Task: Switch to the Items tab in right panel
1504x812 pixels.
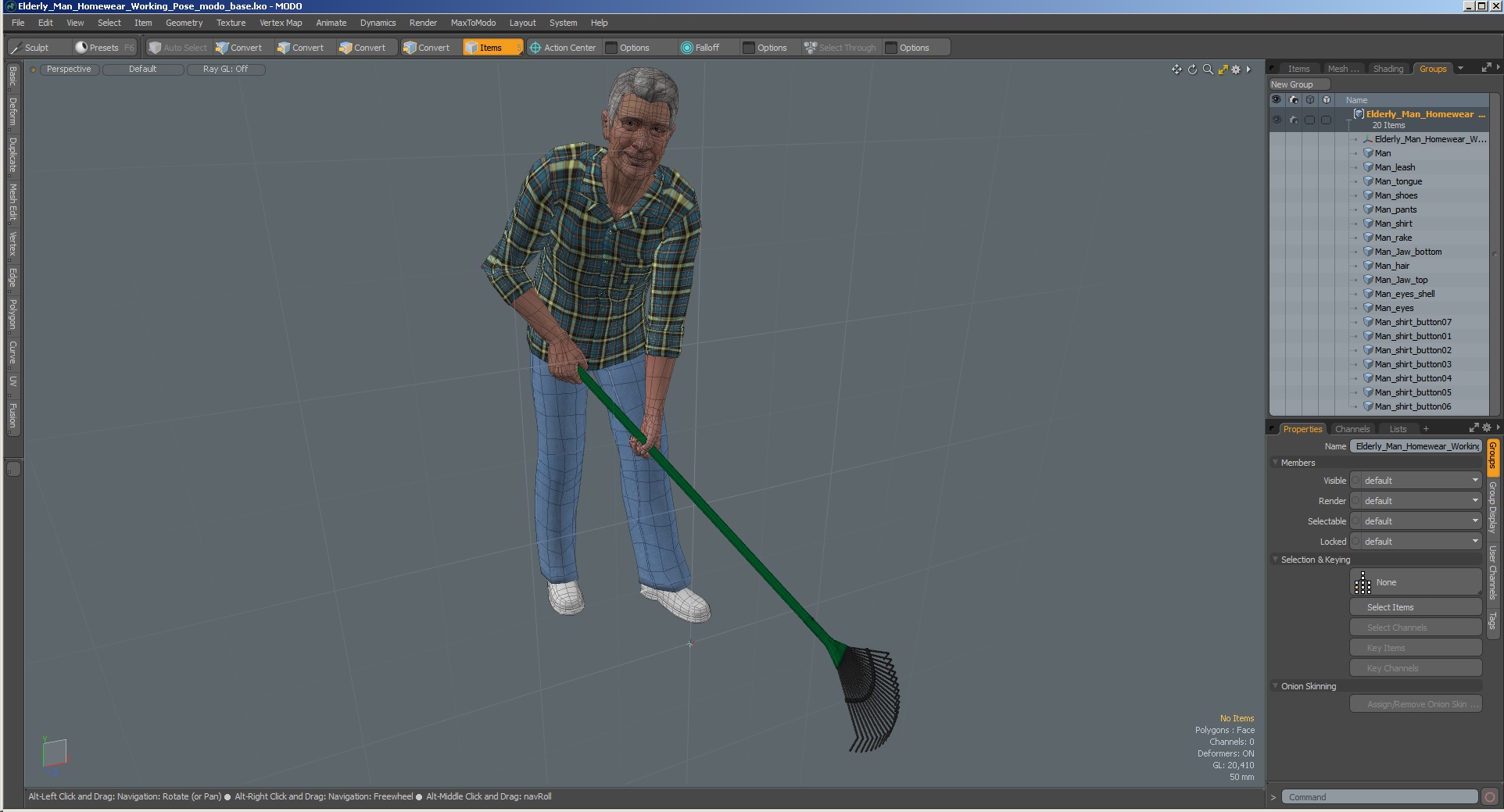Action: coord(1298,69)
